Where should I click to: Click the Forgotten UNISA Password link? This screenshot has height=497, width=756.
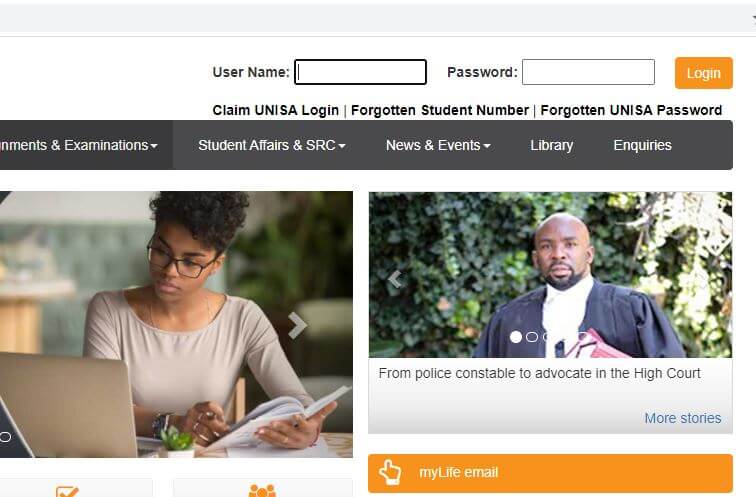click(x=631, y=110)
